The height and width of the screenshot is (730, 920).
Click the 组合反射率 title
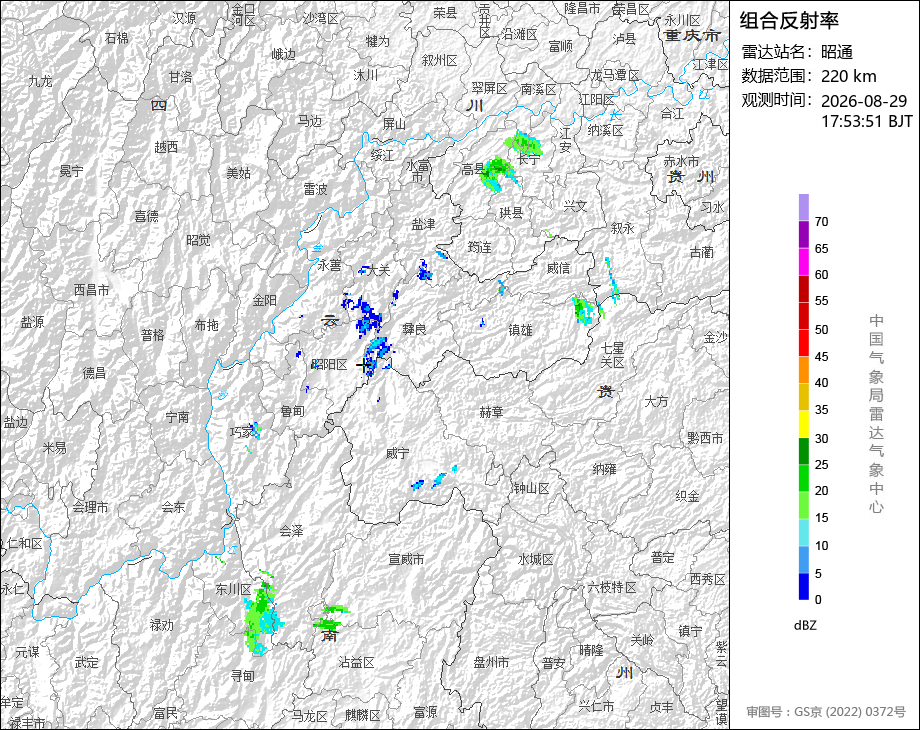789,21
